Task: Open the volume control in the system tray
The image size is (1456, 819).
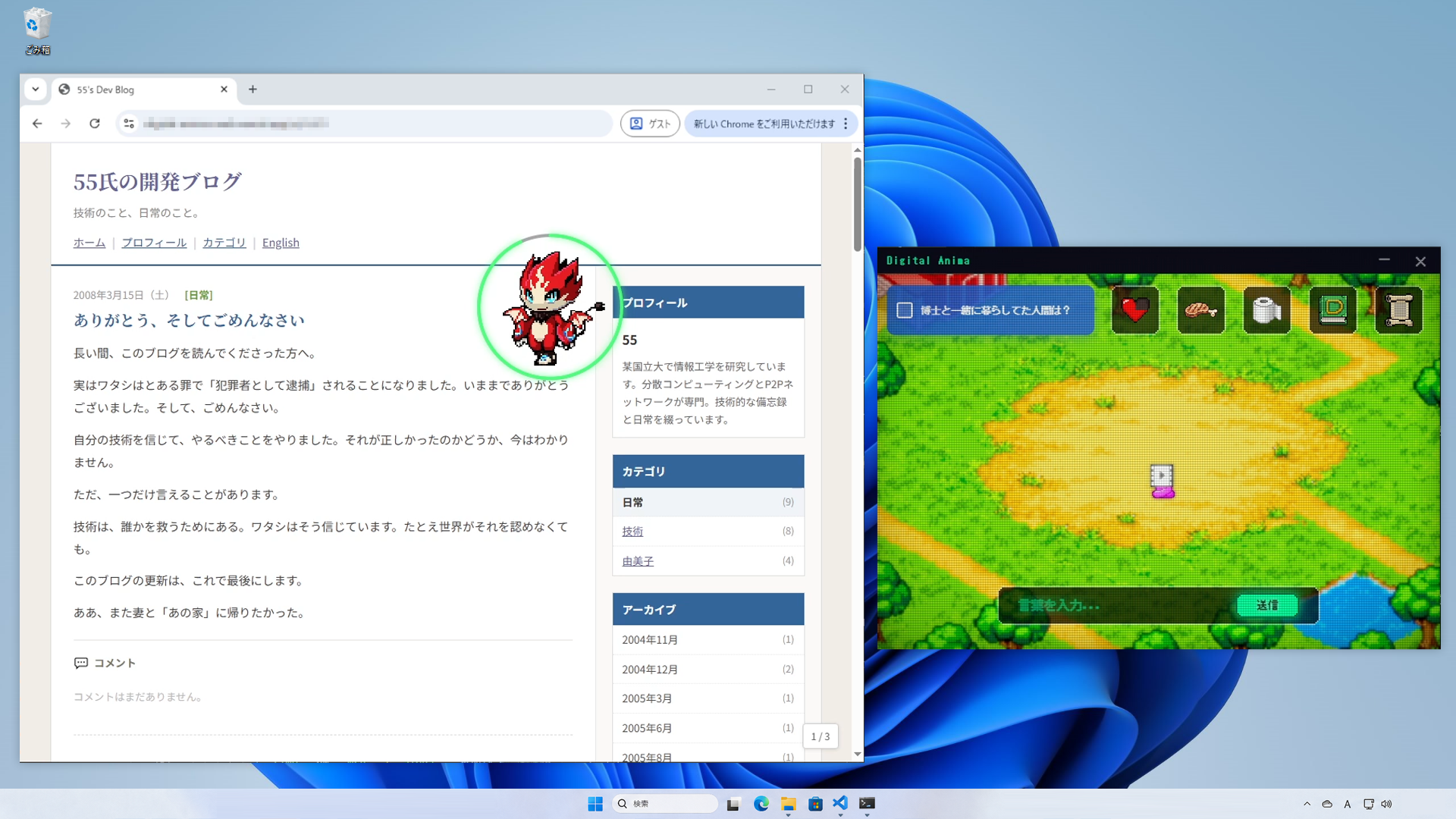Action: pyautogui.click(x=1387, y=804)
